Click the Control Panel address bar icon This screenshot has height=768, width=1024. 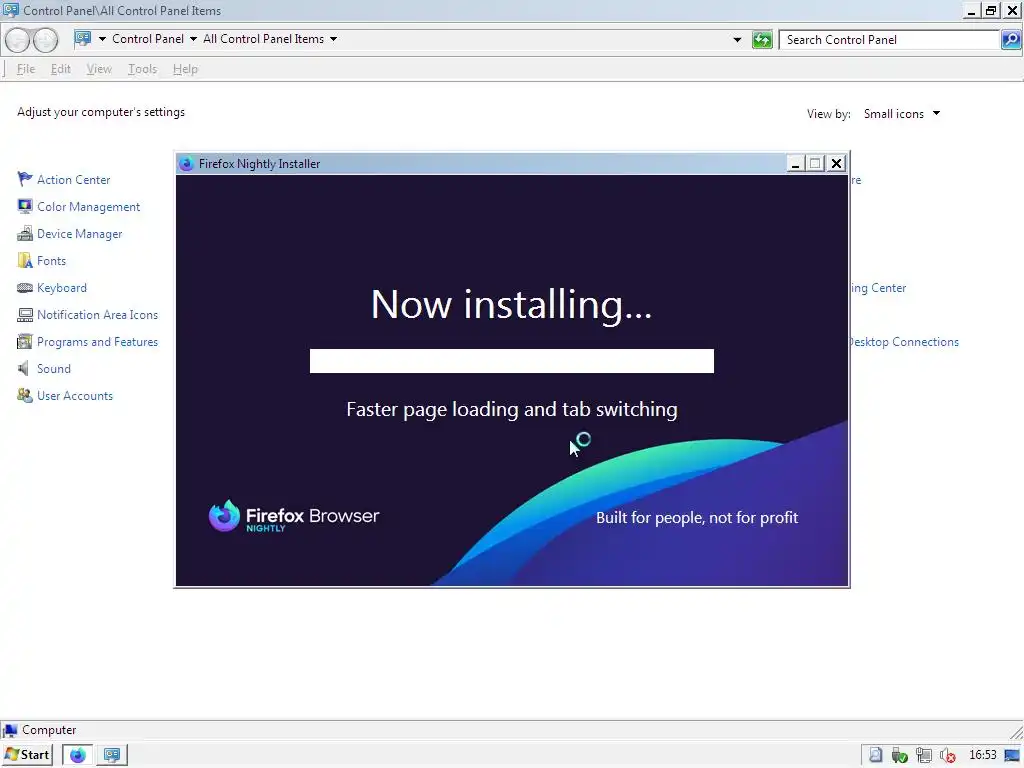click(83, 39)
